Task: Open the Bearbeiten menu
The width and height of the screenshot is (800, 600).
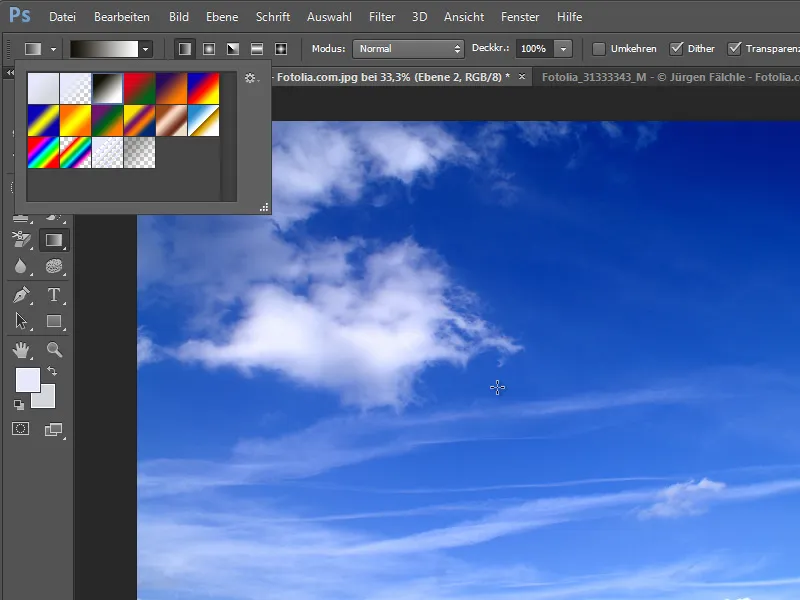Action: tap(121, 17)
